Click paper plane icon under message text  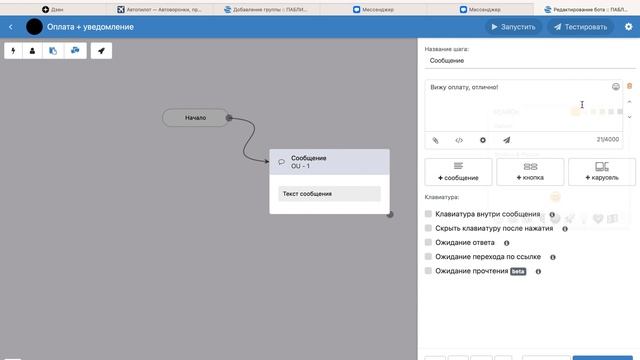click(507, 140)
